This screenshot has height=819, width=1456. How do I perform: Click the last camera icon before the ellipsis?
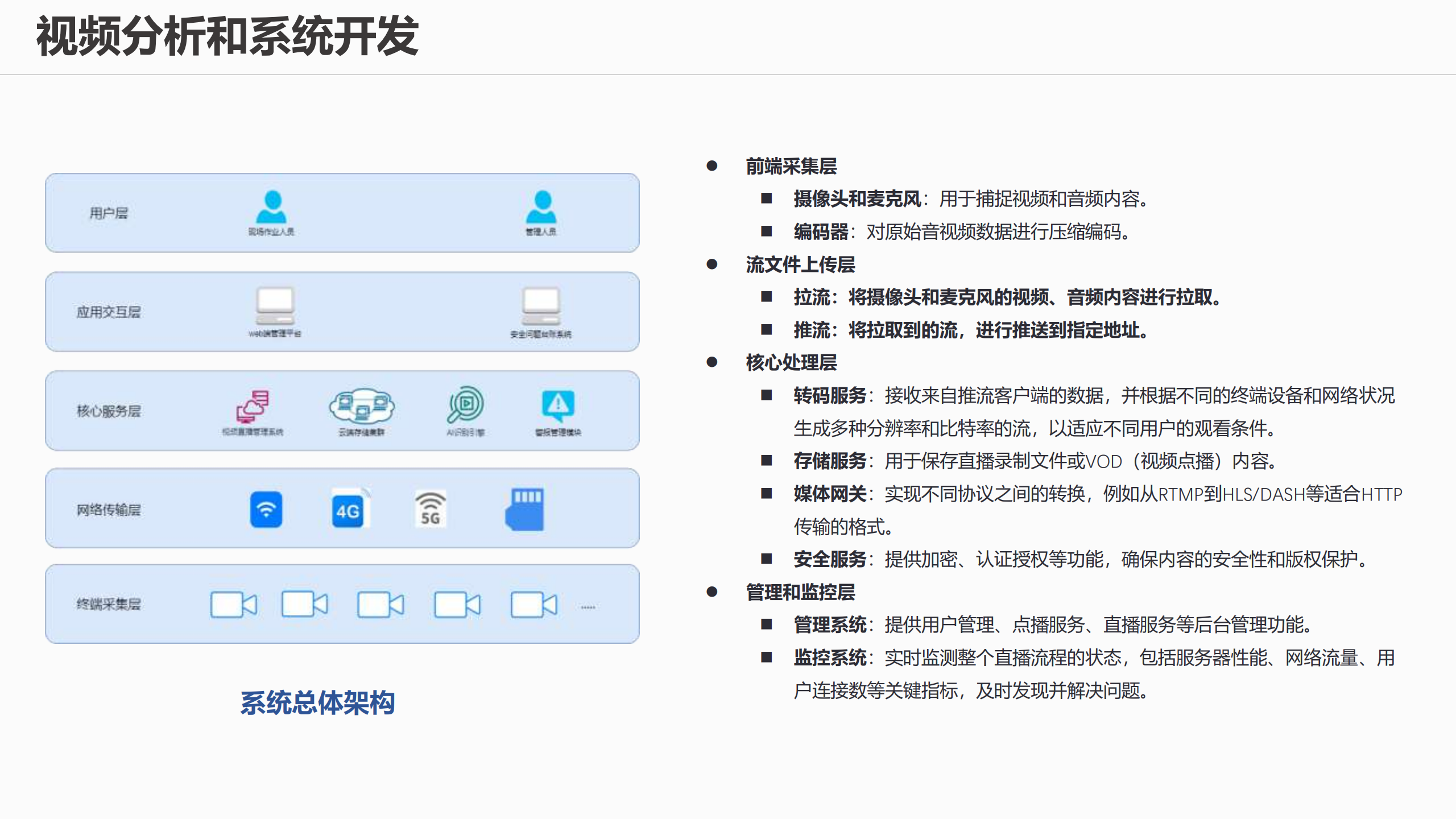click(533, 604)
